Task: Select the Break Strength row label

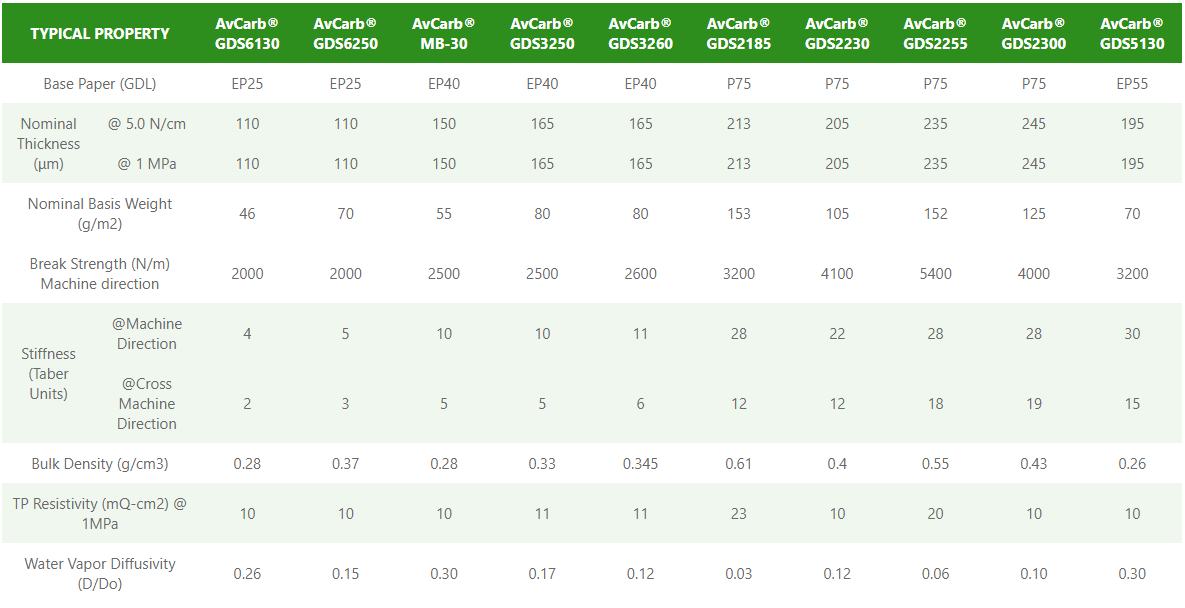Action: 100,274
